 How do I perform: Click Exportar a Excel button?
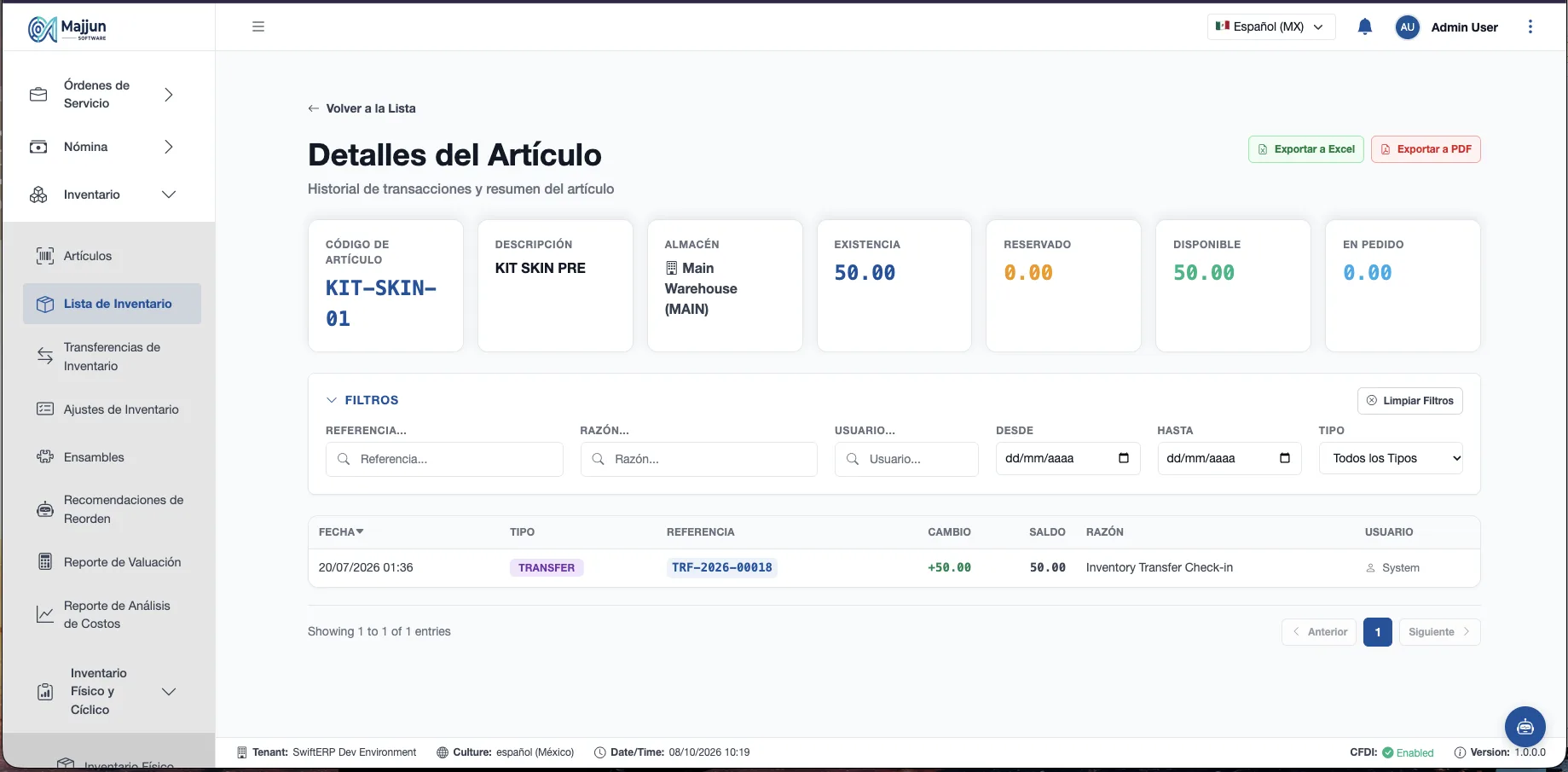point(1306,149)
